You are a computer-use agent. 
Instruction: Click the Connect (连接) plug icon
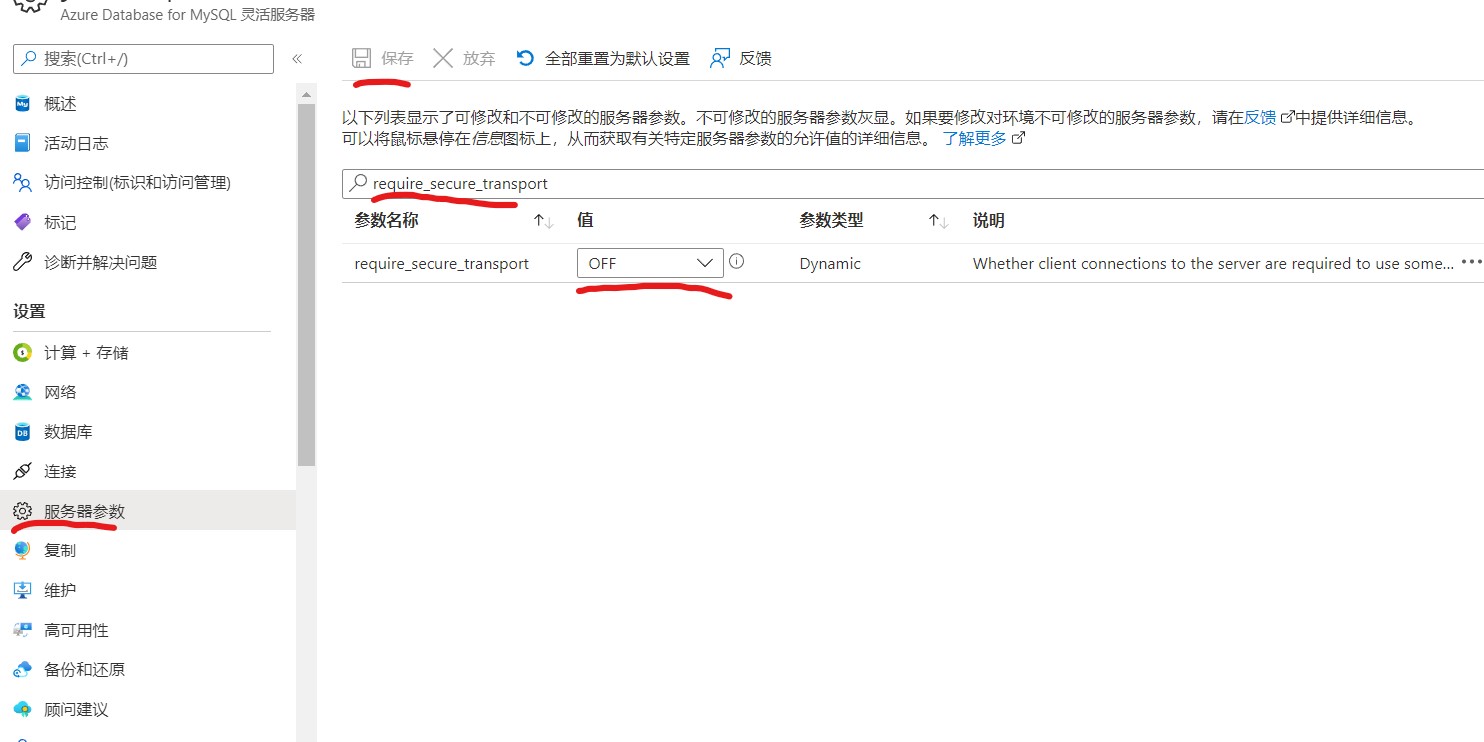pyautogui.click(x=22, y=471)
